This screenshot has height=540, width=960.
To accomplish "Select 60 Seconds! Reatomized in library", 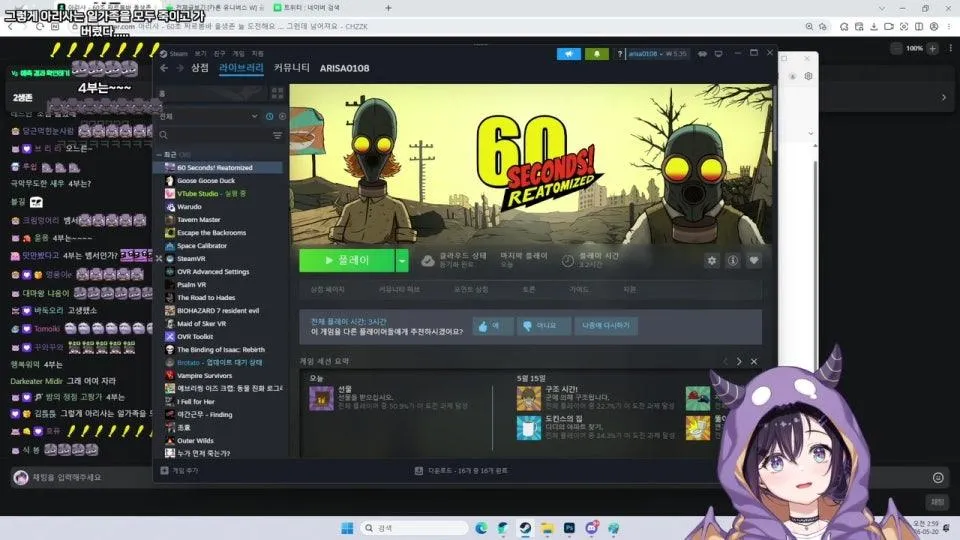I will click(217, 168).
